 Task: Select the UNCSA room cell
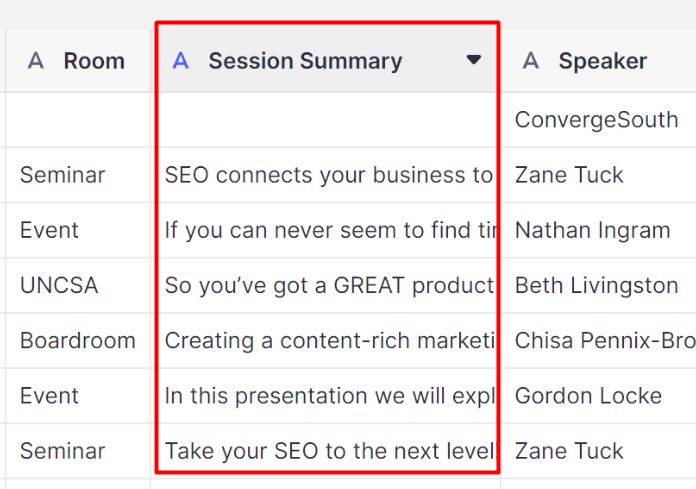pos(78,285)
